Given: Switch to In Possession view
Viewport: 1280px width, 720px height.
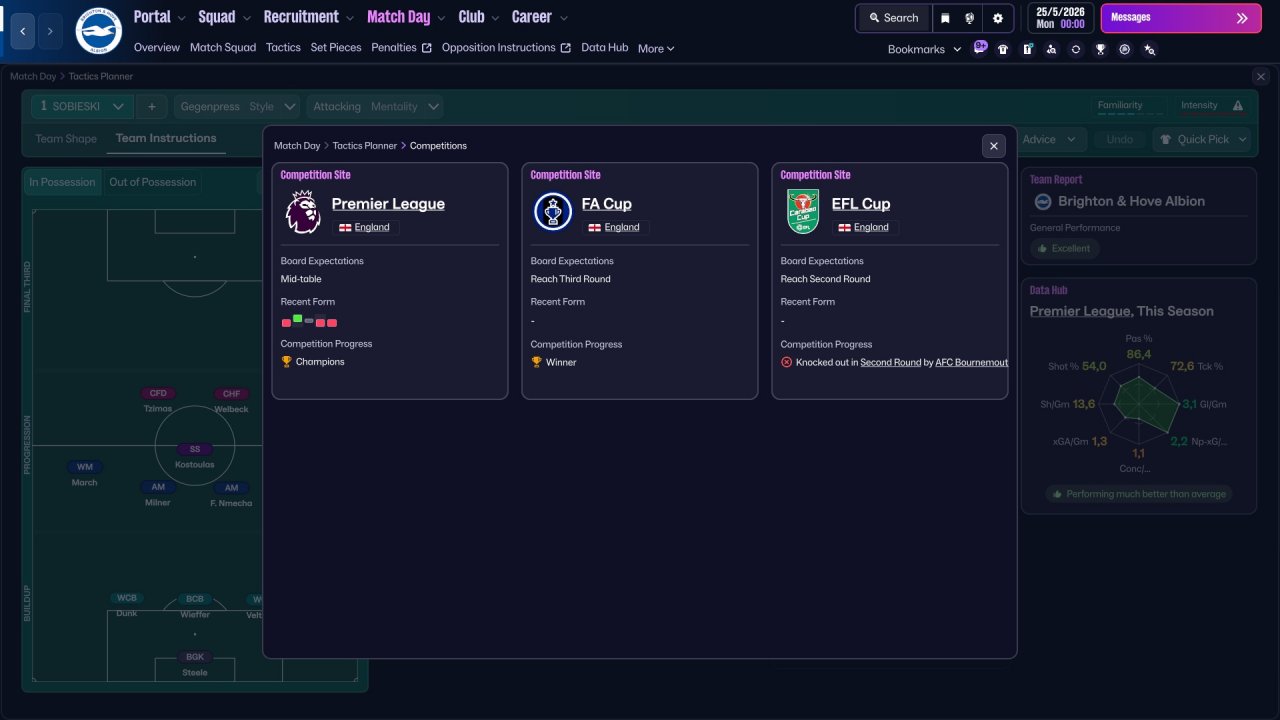Looking at the screenshot, I should click(62, 182).
